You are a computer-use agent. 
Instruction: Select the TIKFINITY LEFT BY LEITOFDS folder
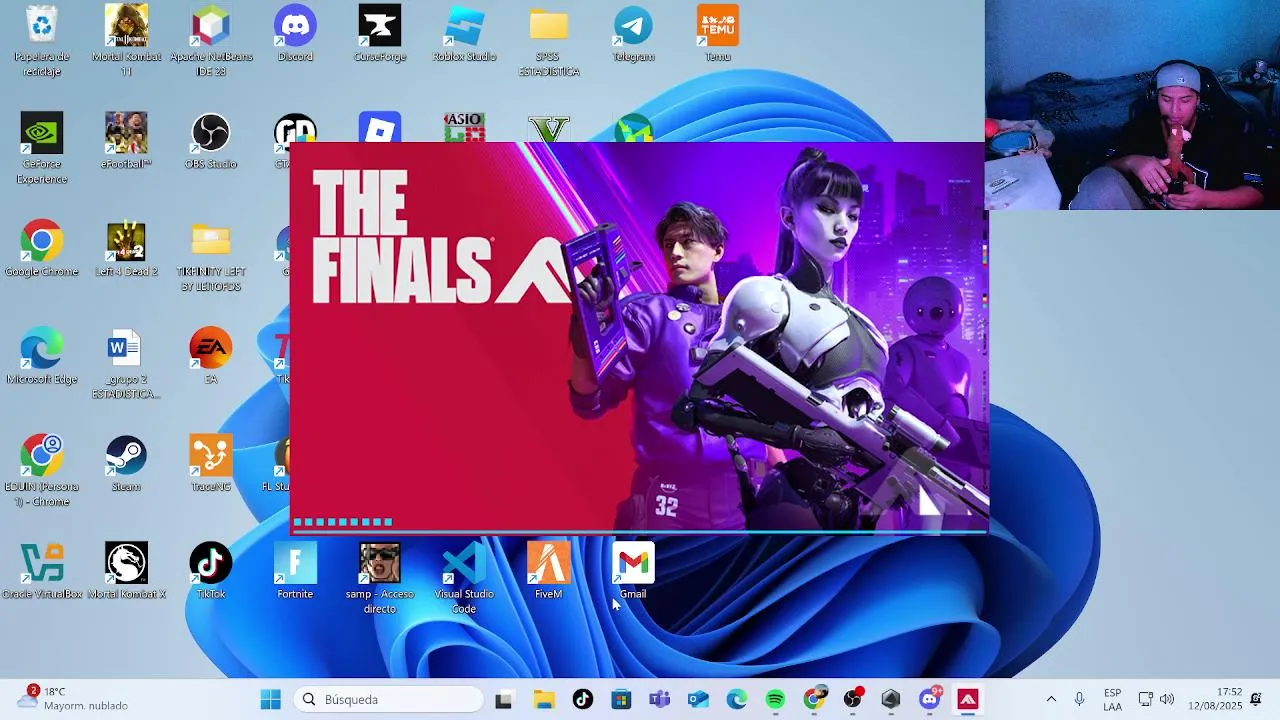tap(211, 256)
